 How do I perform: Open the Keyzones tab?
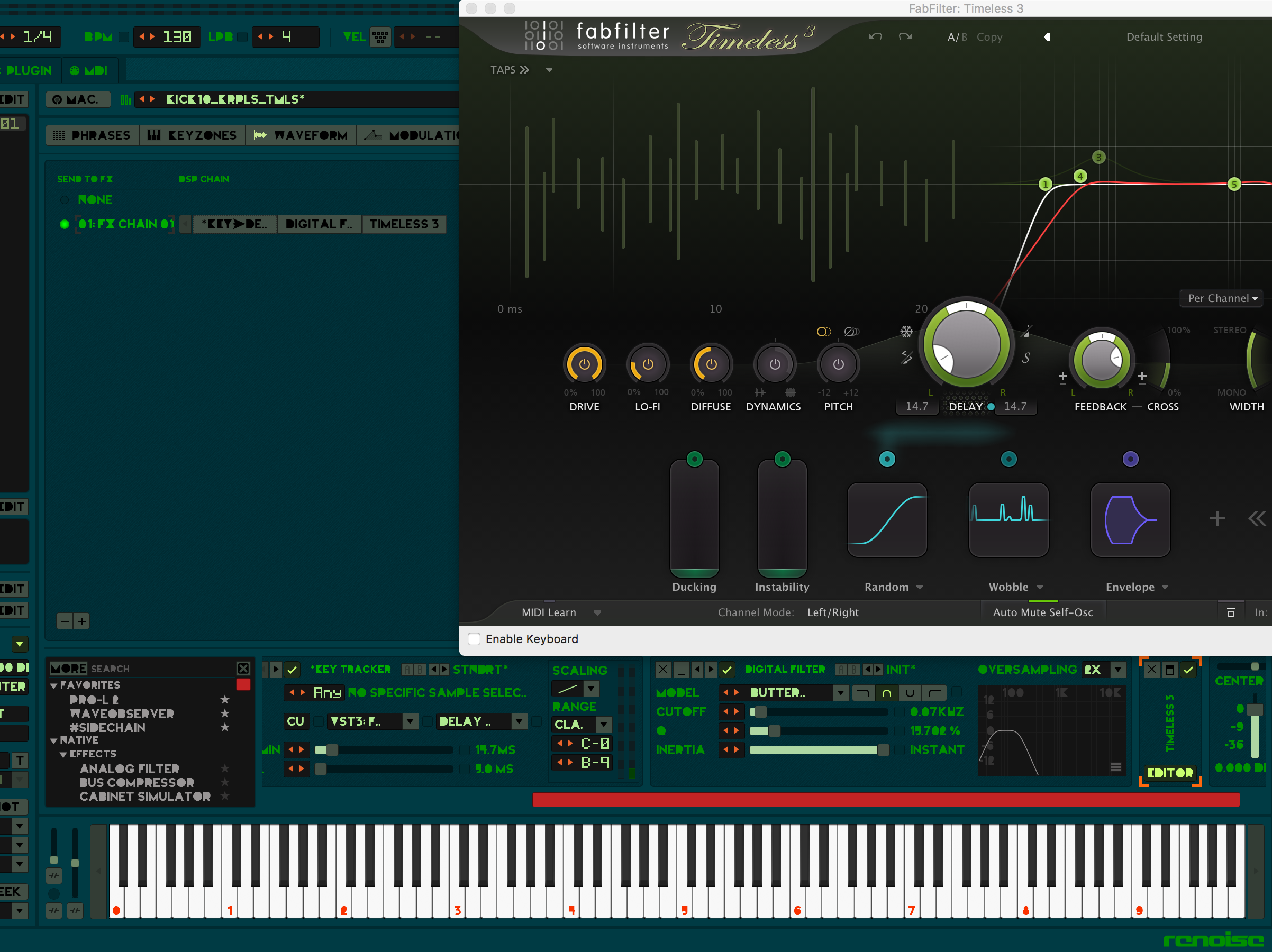click(x=193, y=135)
